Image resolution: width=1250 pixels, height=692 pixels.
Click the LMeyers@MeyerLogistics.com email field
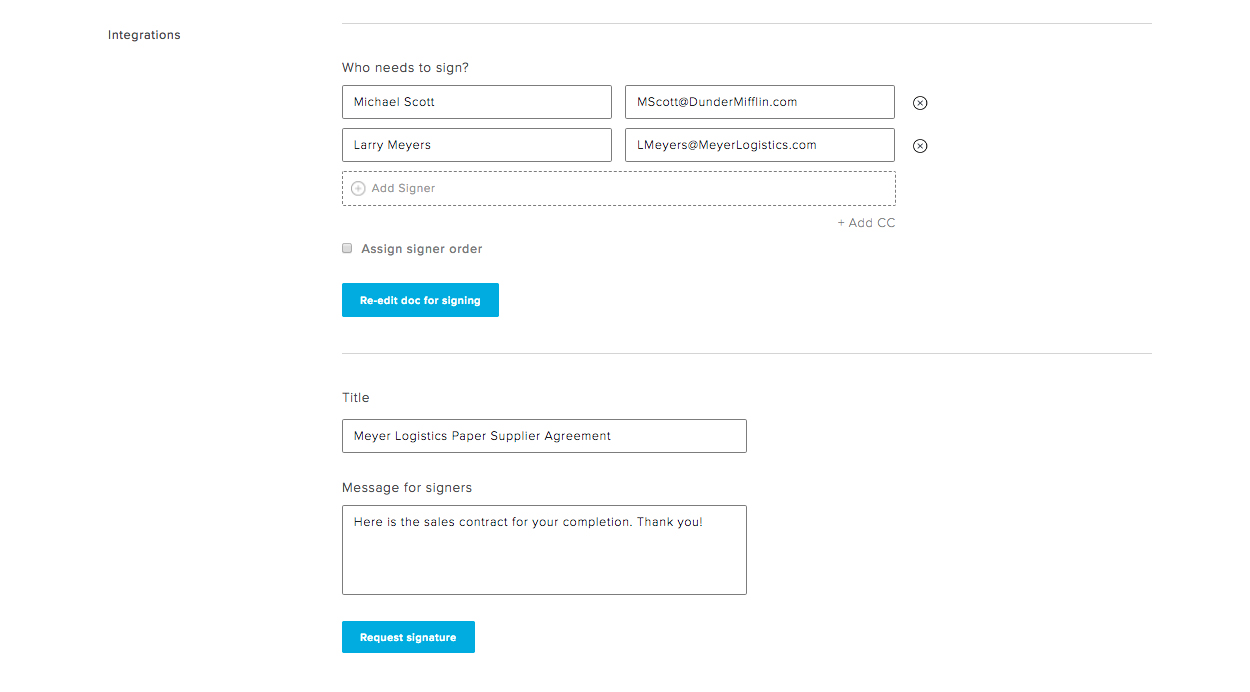759,145
